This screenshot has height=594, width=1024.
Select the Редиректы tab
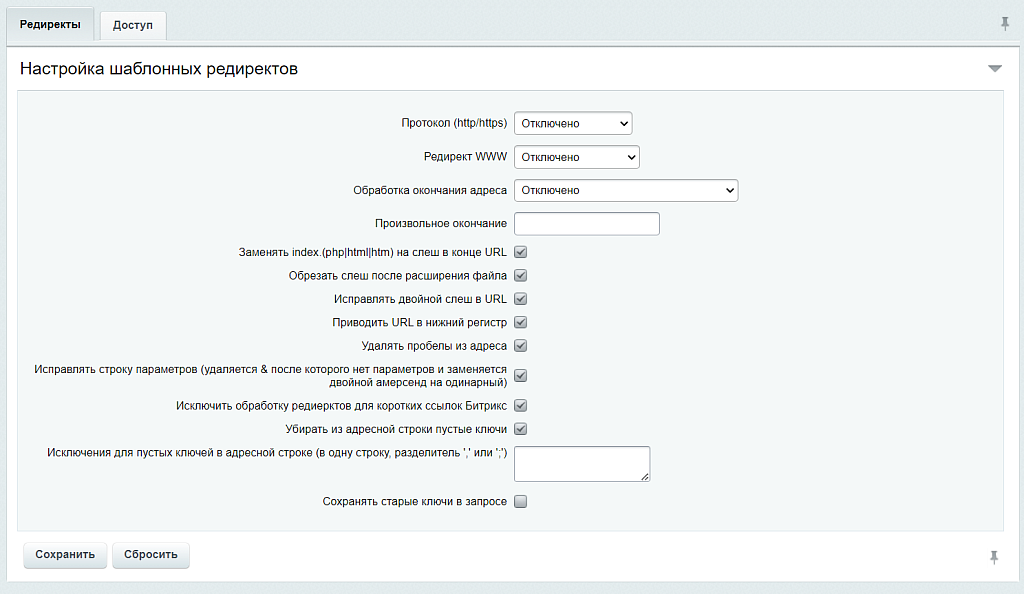(x=49, y=27)
